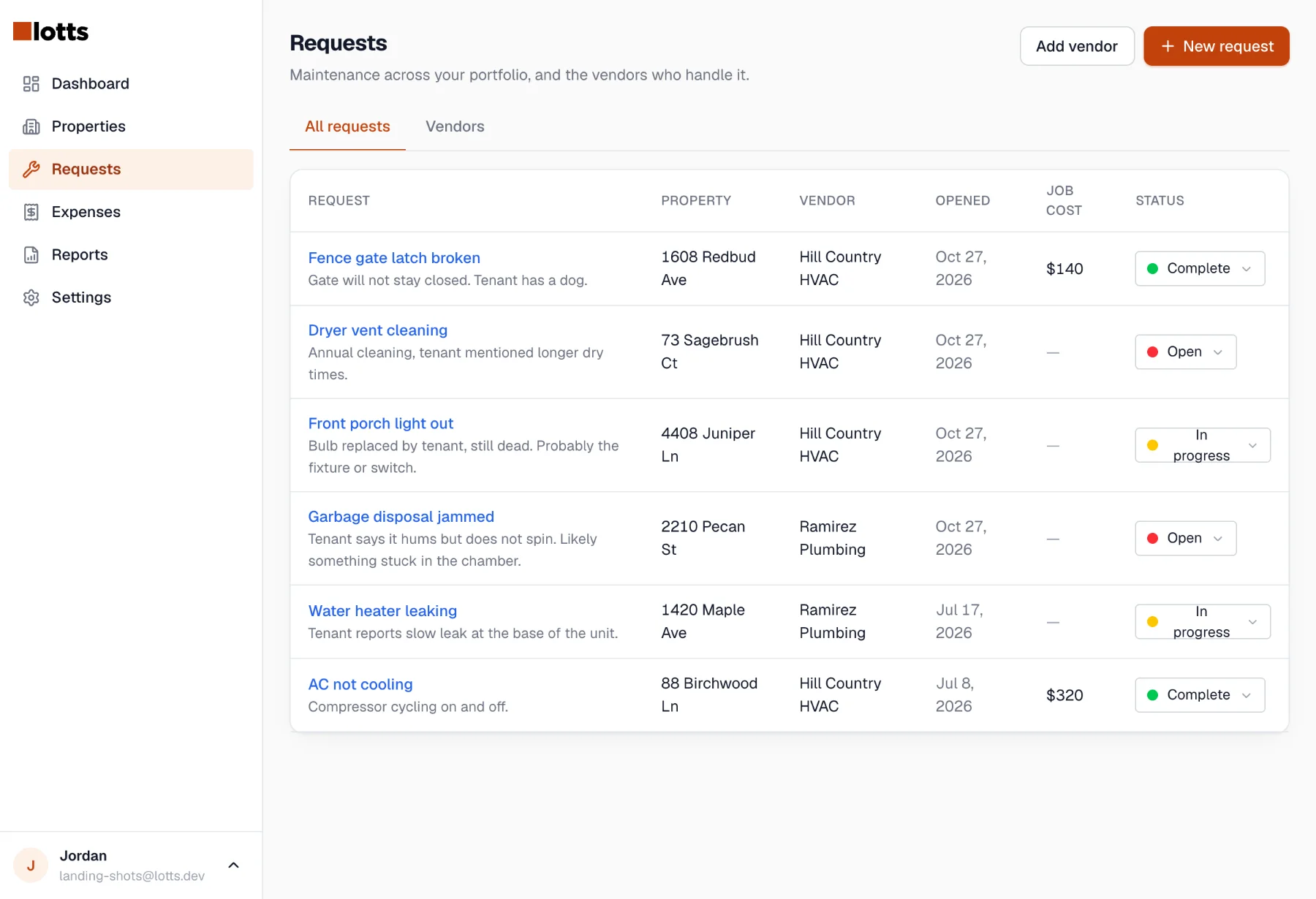Screen dimensions: 1316x899
Task: Click the Settings gear icon
Action: (31, 297)
